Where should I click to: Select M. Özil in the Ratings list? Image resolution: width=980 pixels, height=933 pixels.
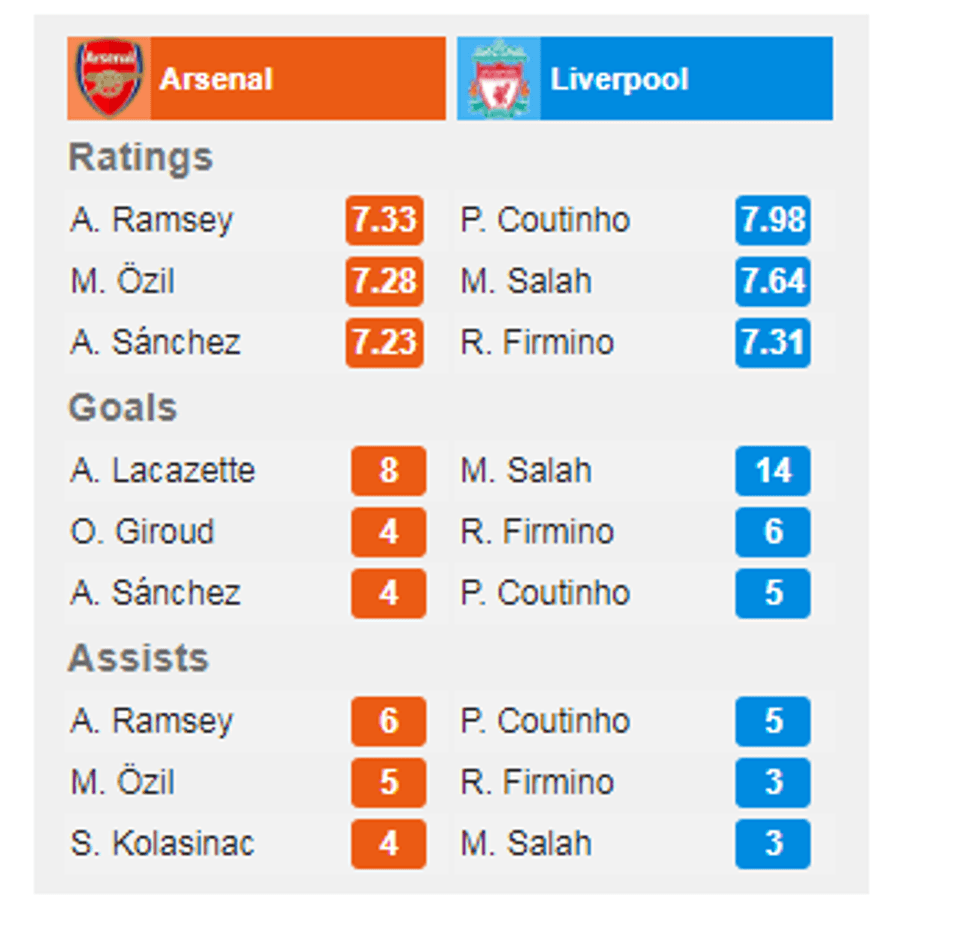point(122,281)
